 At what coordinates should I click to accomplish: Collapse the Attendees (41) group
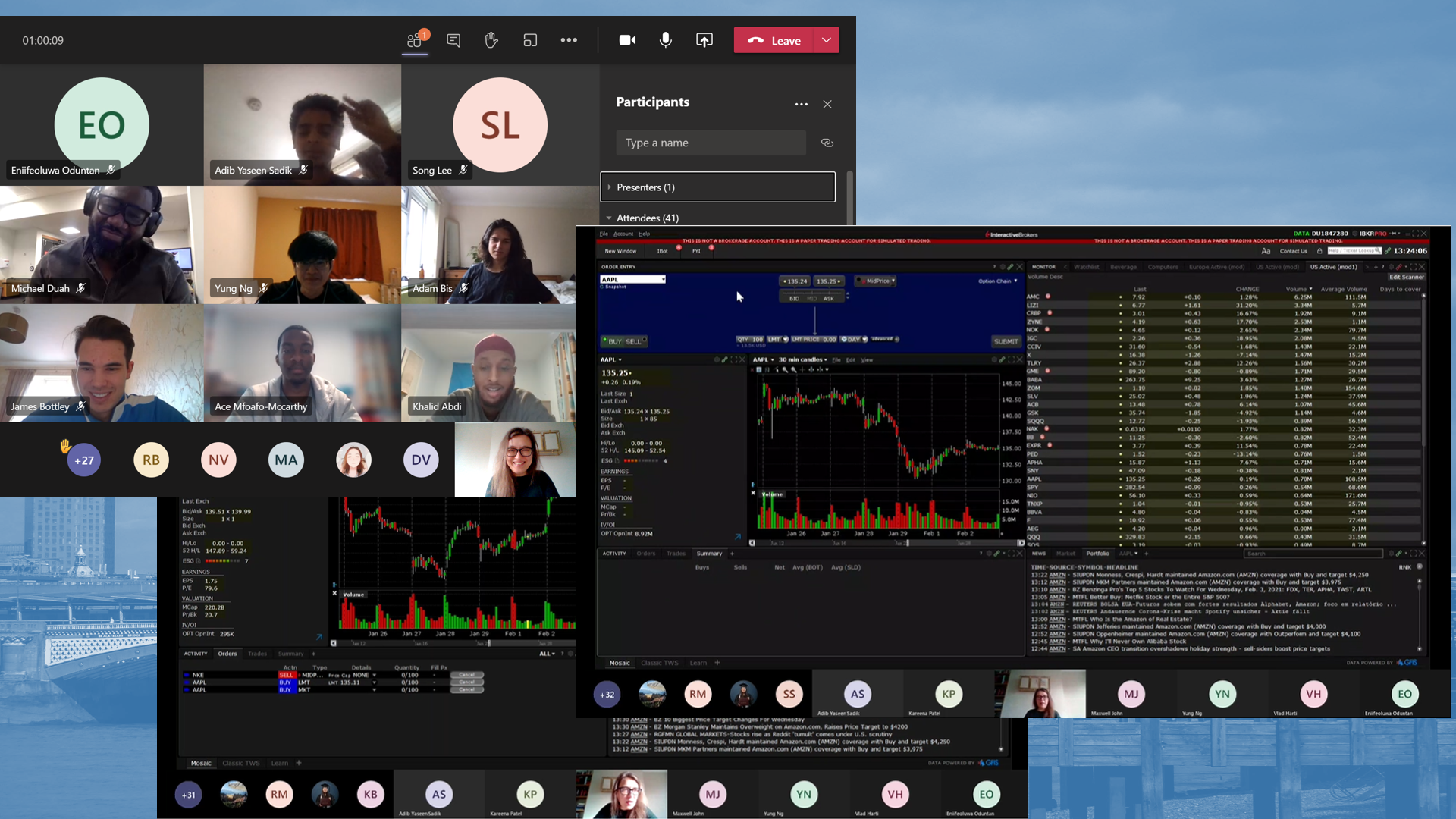pyautogui.click(x=609, y=218)
